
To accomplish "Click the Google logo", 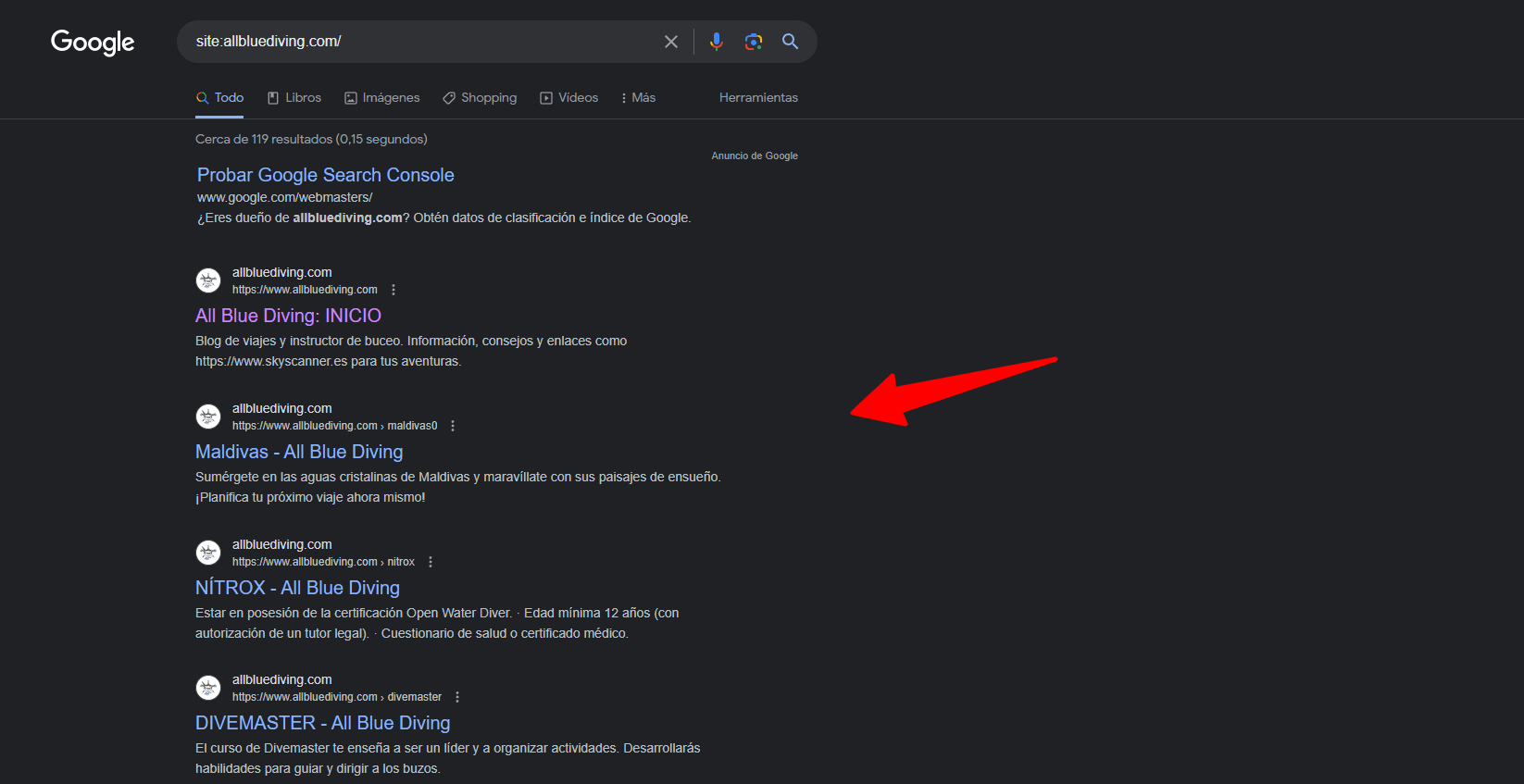I will pyautogui.click(x=93, y=42).
